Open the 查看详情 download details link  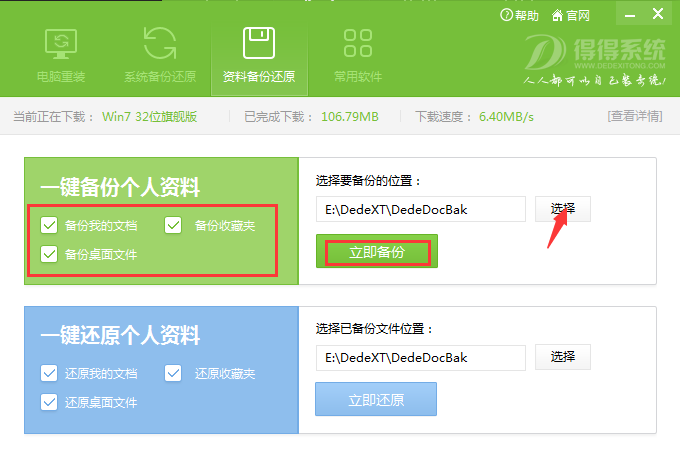634,116
